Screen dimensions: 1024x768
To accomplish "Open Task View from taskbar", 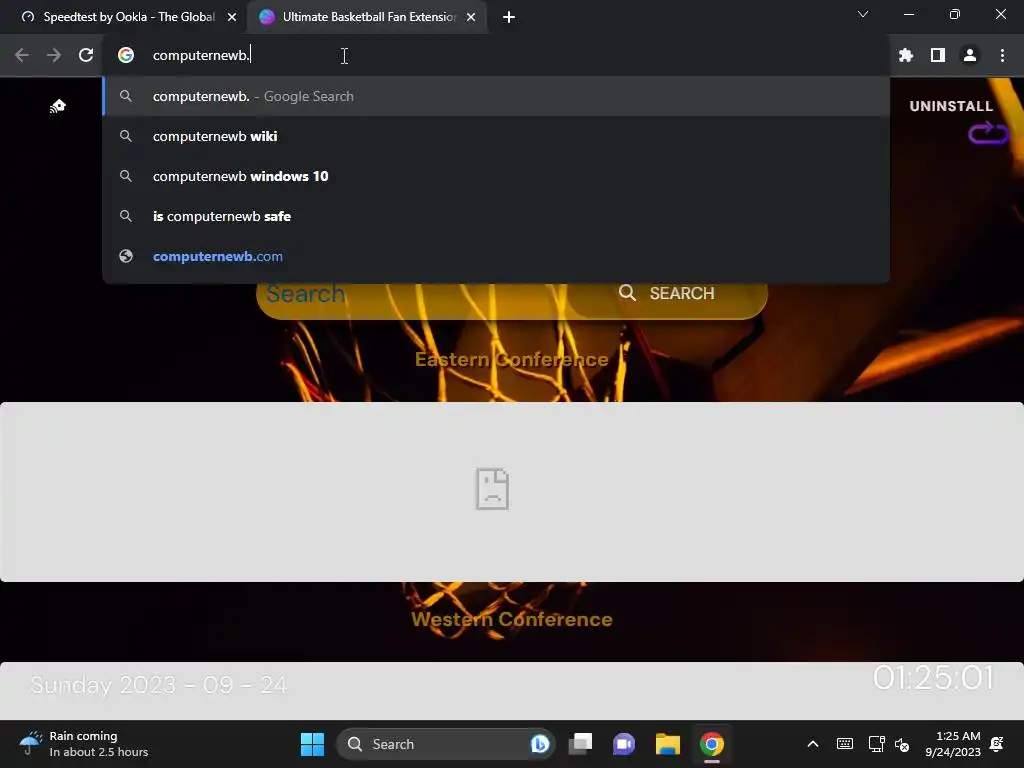I will pos(580,744).
